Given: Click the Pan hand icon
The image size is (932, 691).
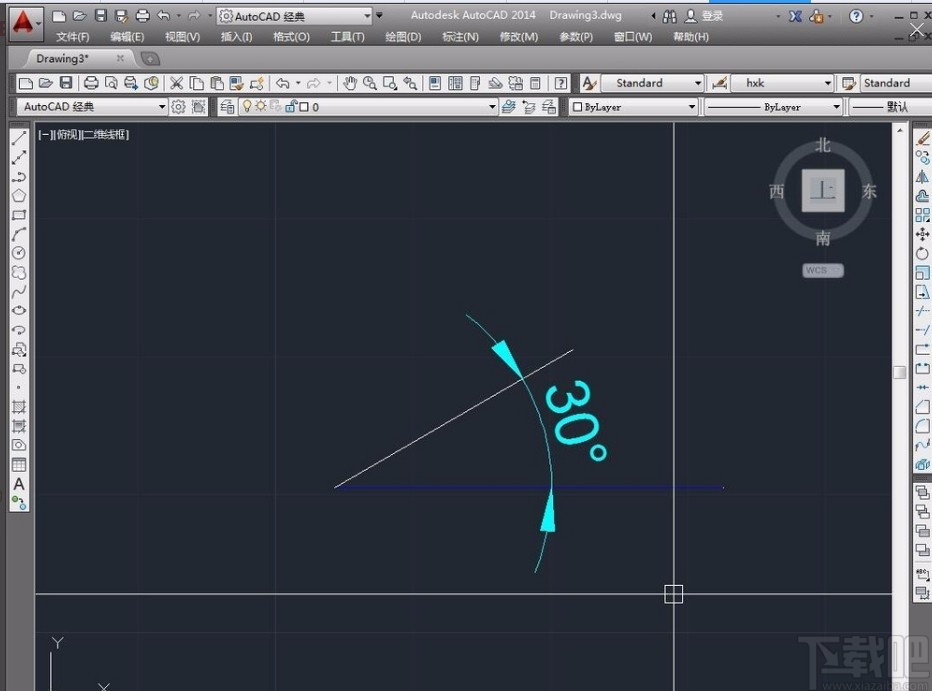Looking at the screenshot, I should pos(350,83).
